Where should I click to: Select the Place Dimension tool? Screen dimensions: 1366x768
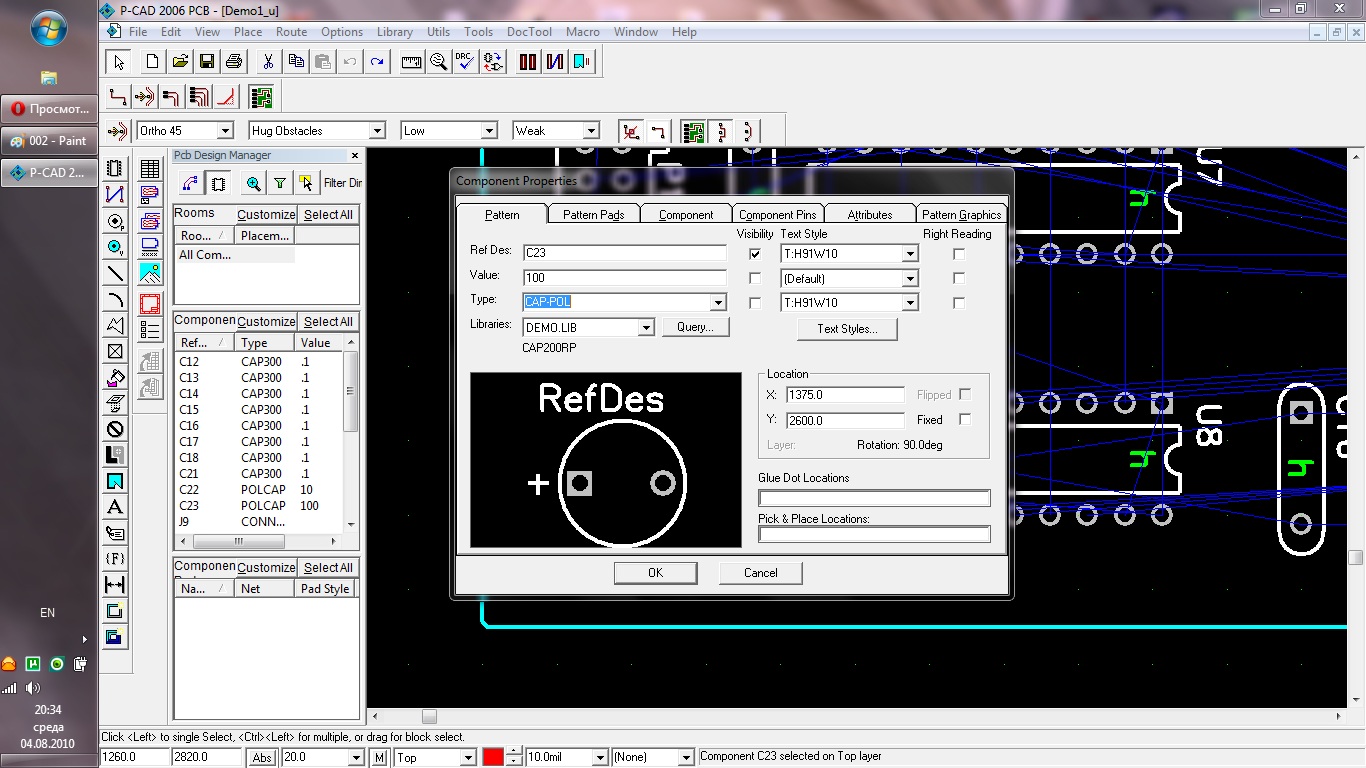coord(115,585)
